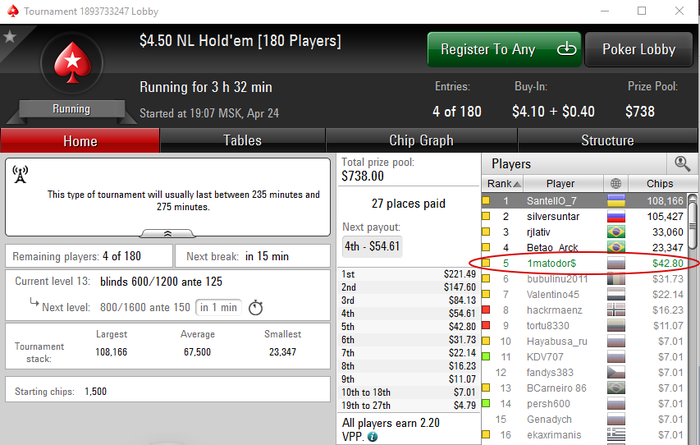Click green marker beside KDV707
This screenshot has height=445, width=700.
[486, 357]
